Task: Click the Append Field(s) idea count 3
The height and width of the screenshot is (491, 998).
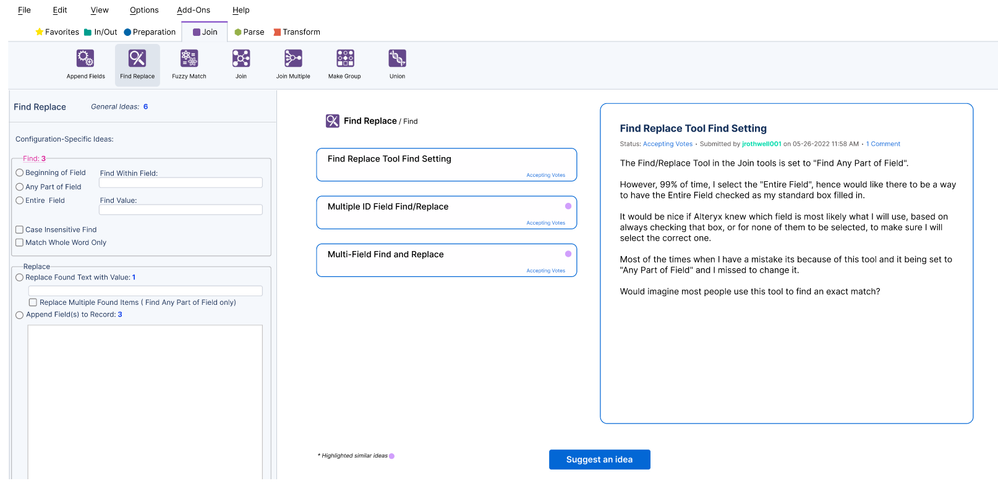Action: click(x=120, y=315)
